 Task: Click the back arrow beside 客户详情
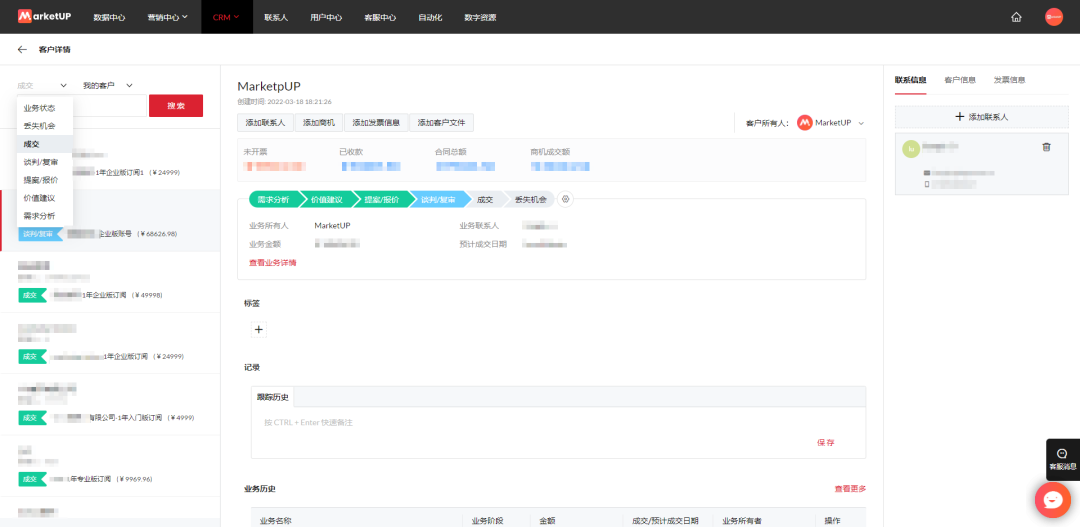[x=22, y=50]
